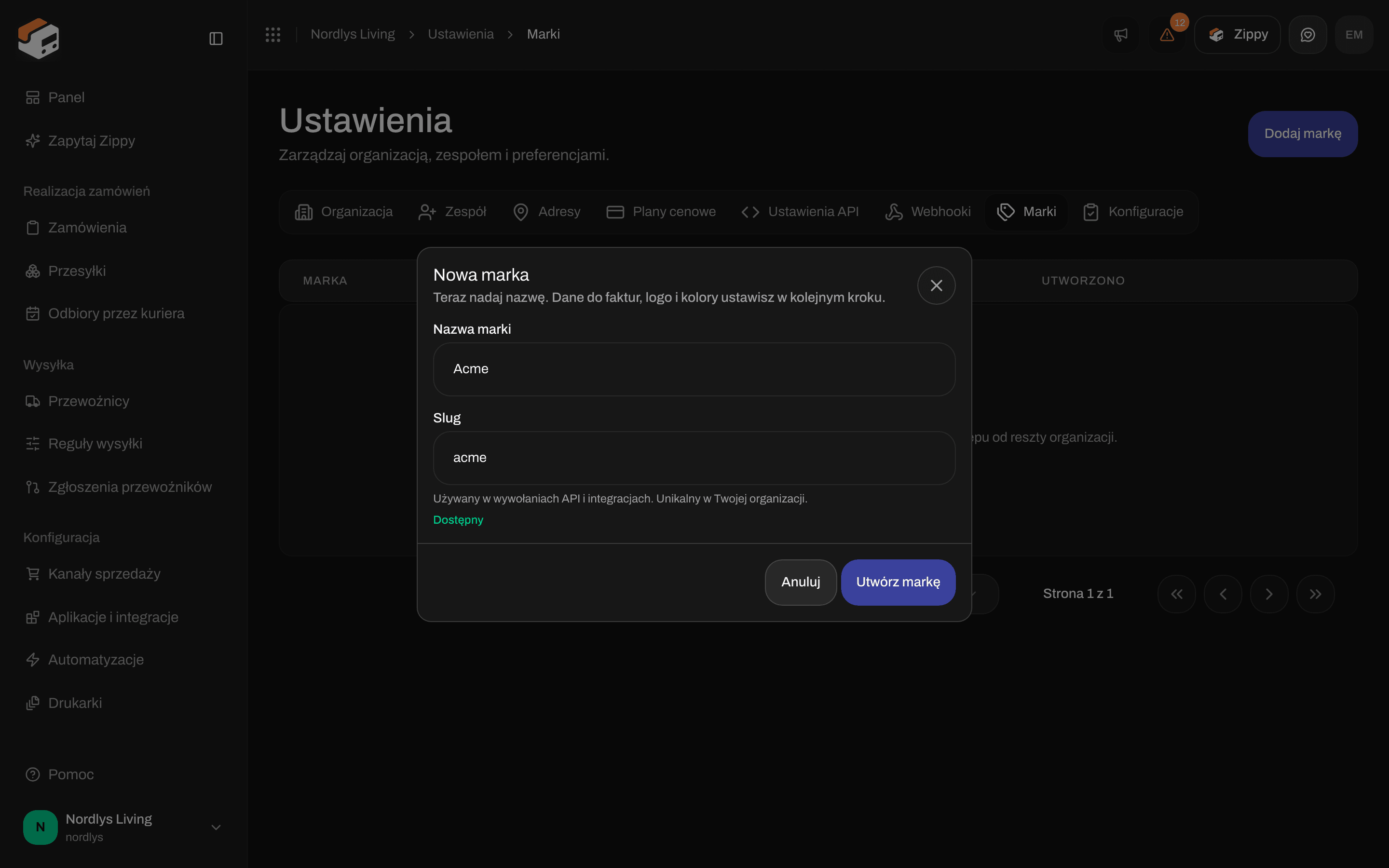The height and width of the screenshot is (868, 1389).
Task: Open the EM user avatar menu
Action: point(1353,34)
